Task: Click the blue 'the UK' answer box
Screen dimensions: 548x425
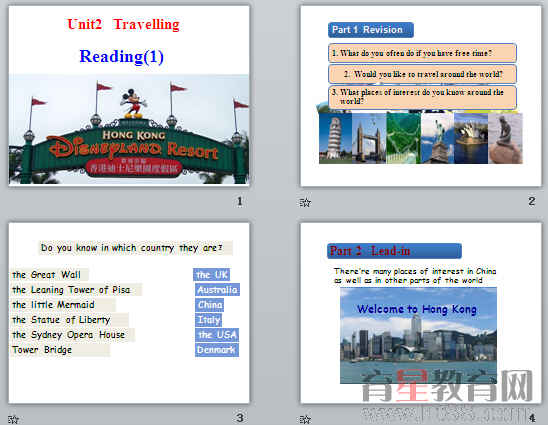Action: (211, 275)
